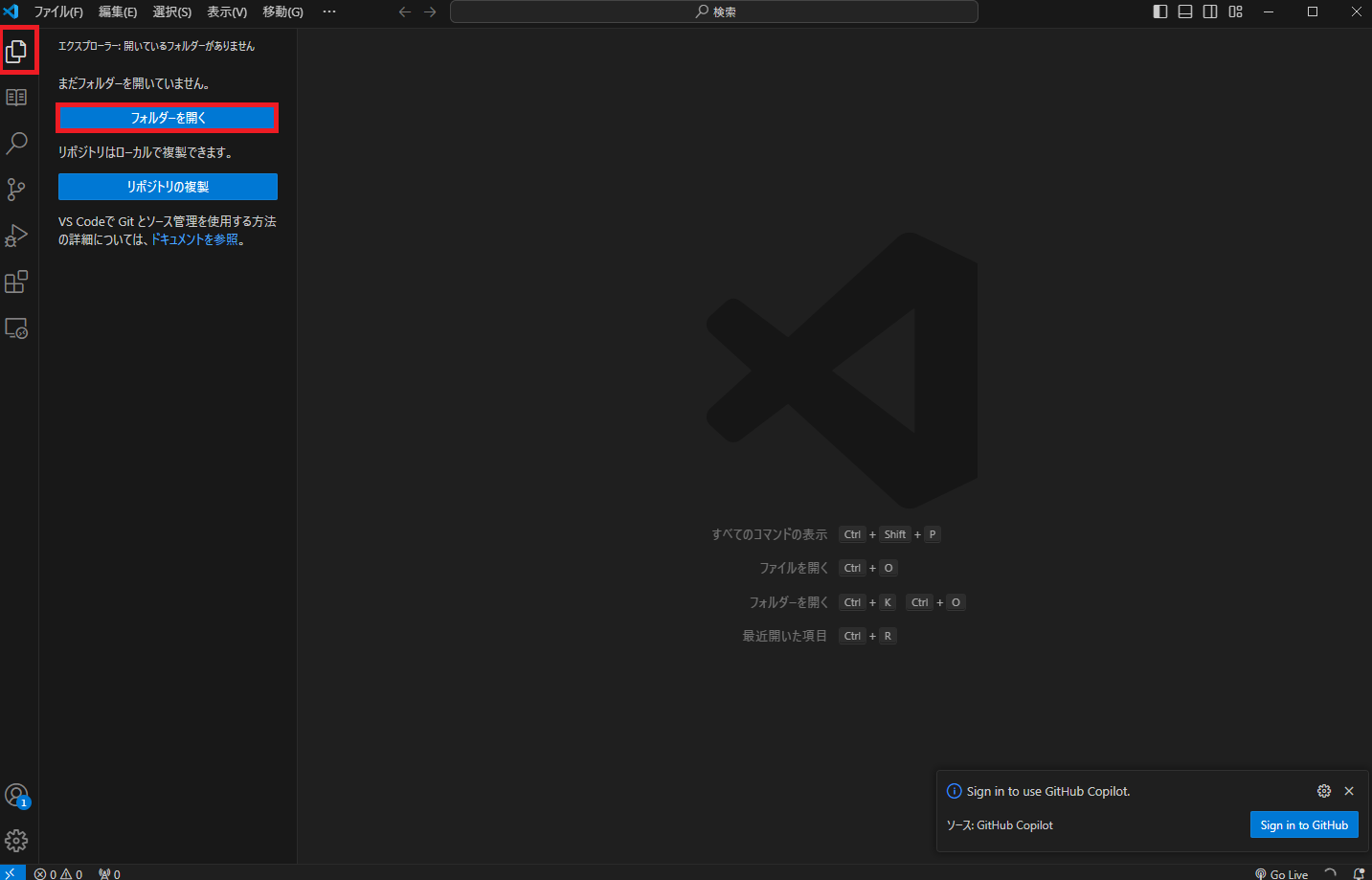1372x880 pixels.
Task: Open the Search view magnifier icon
Action: pos(16,144)
